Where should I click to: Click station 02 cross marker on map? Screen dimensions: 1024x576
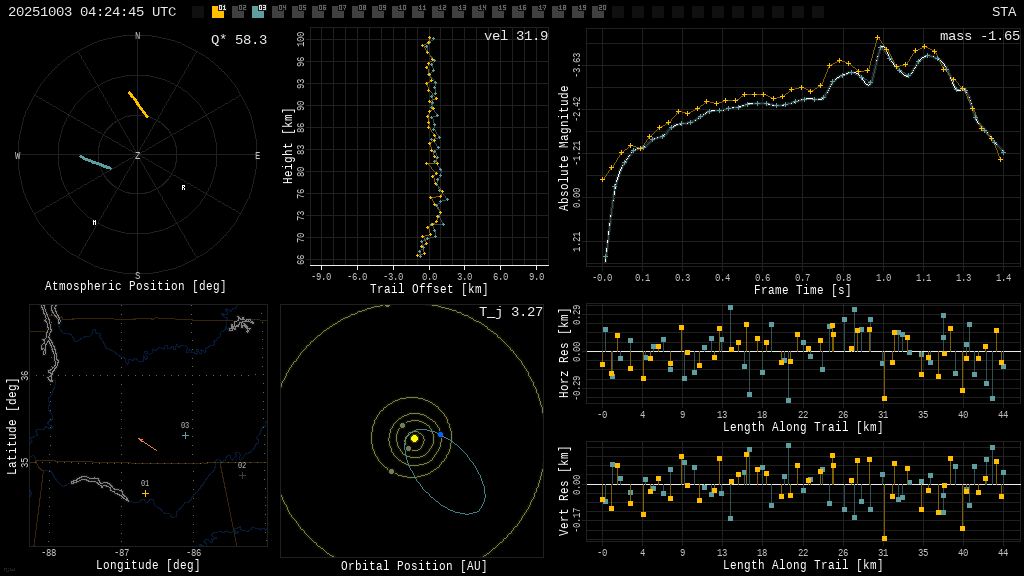click(242, 475)
